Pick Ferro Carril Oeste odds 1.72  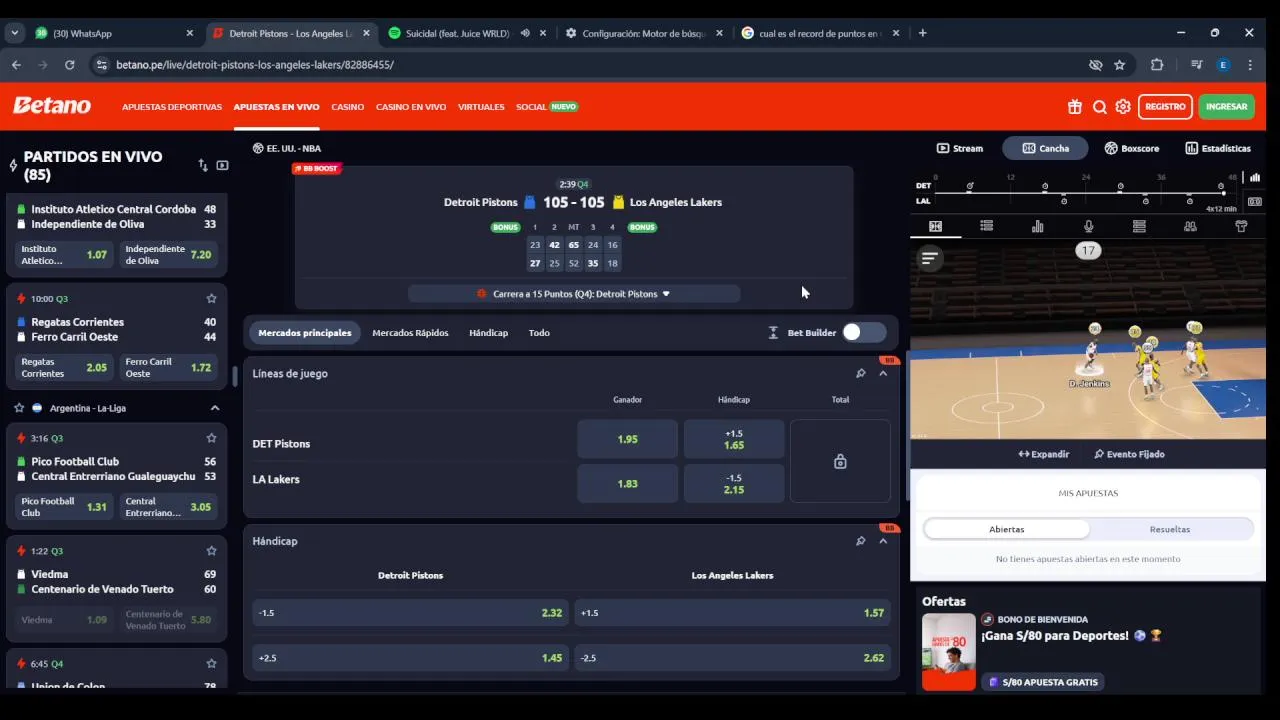point(168,367)
